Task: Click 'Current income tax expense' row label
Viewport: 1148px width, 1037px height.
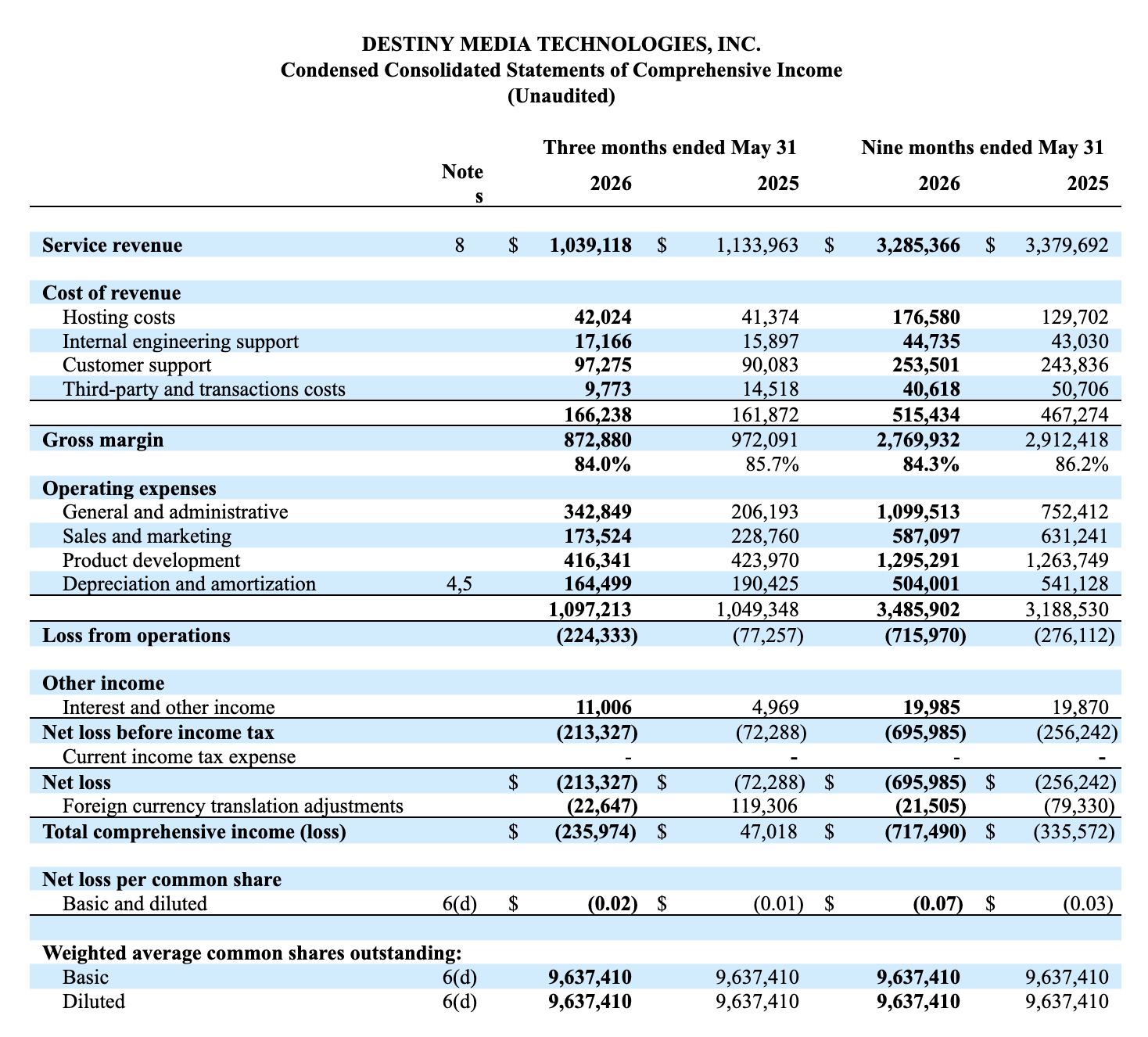Action: click(x=179, y=757)
